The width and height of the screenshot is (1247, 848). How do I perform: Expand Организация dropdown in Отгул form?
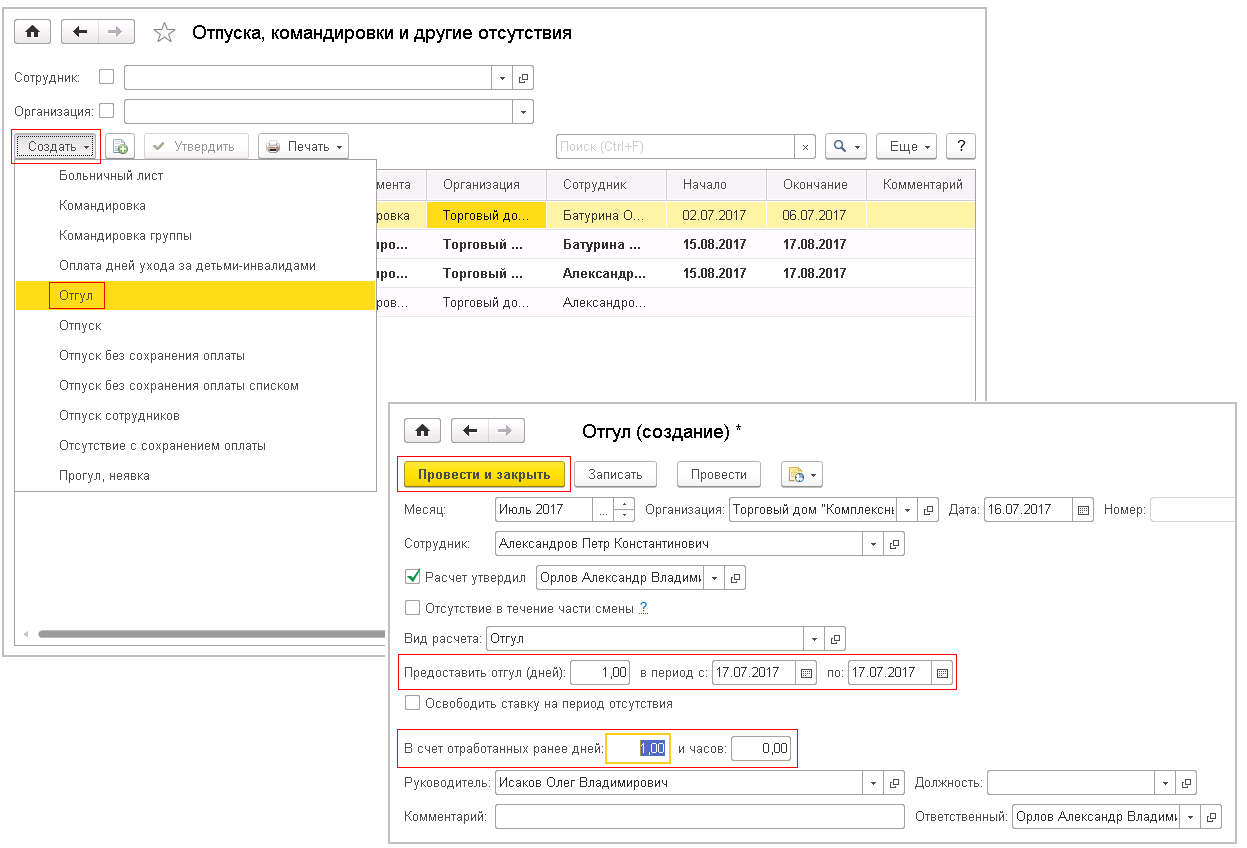[x=908, y=509]
